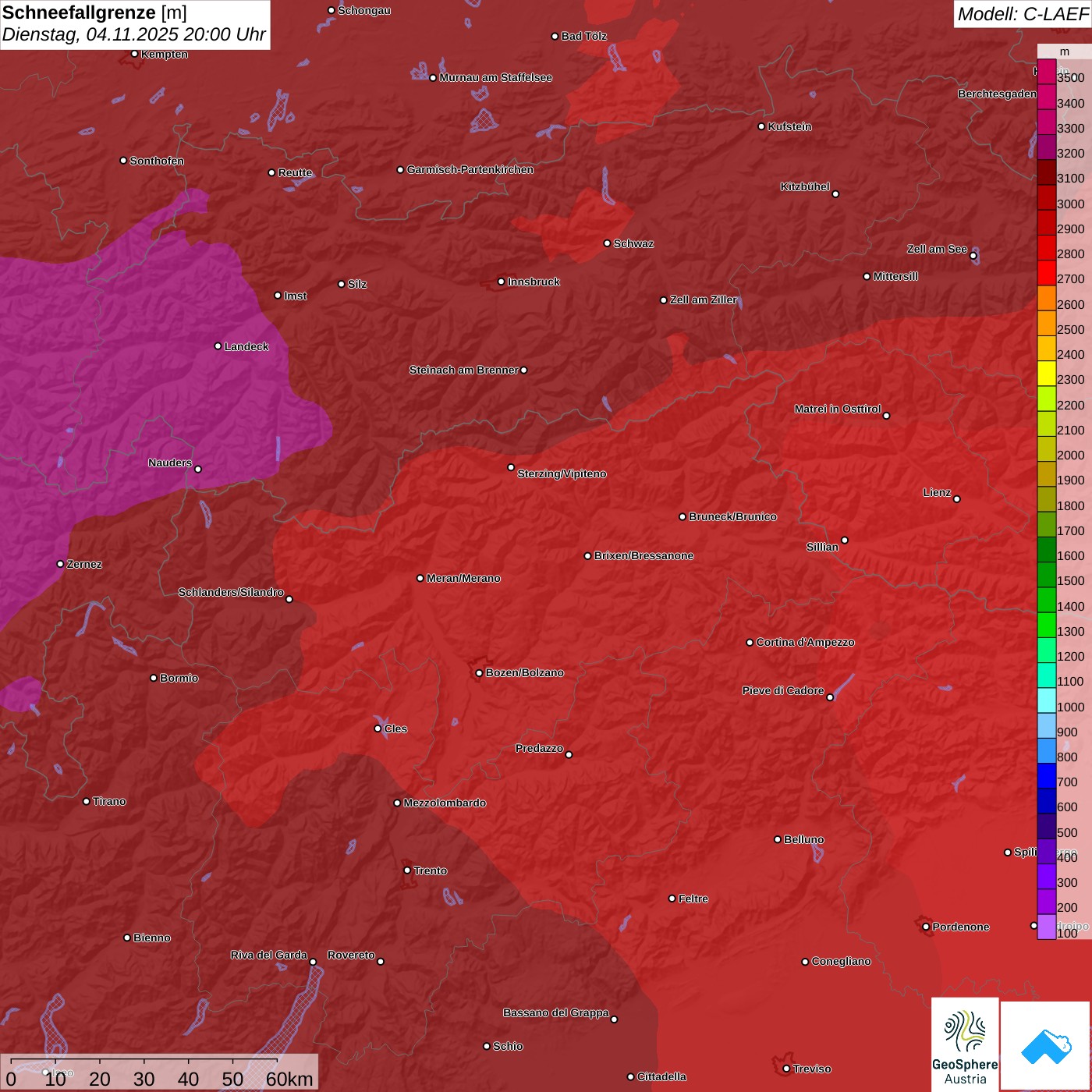This screenshot has height=1092, width=1092.
Task: Click the Cittadella label
Action: pyautogui.click(x=662, y=1076)
